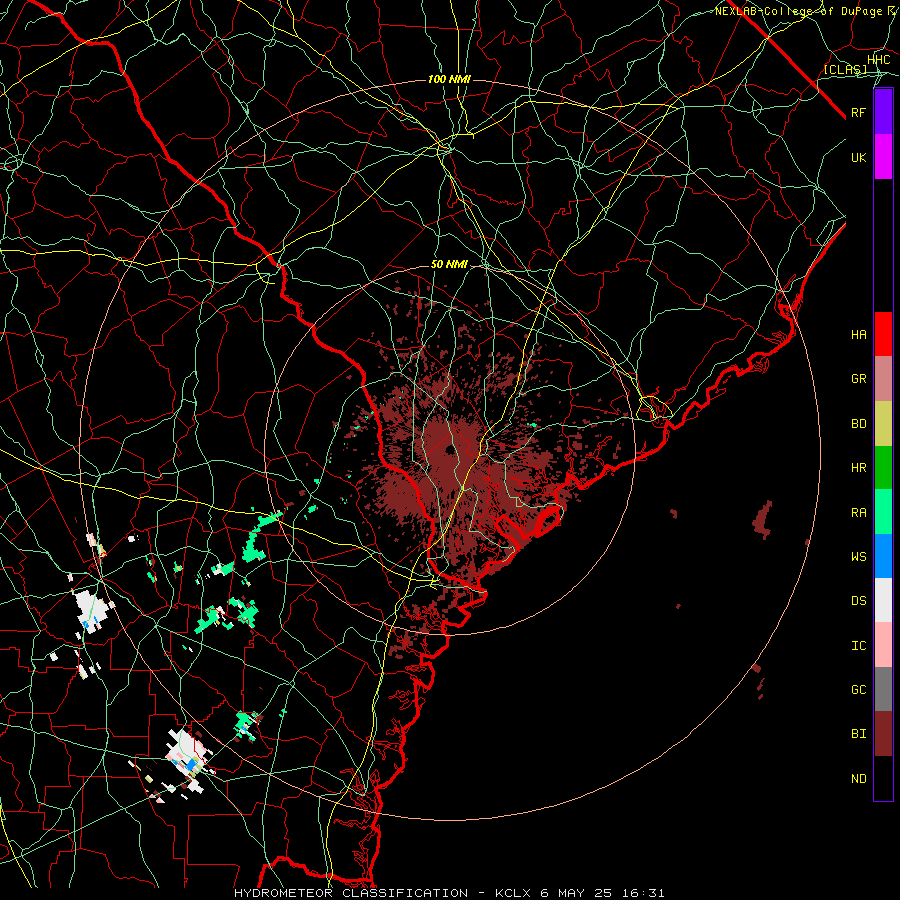Screen dimensions: 900x900
Task: Click the 50 NMI range ring label
Action: (x=449, y=264)
